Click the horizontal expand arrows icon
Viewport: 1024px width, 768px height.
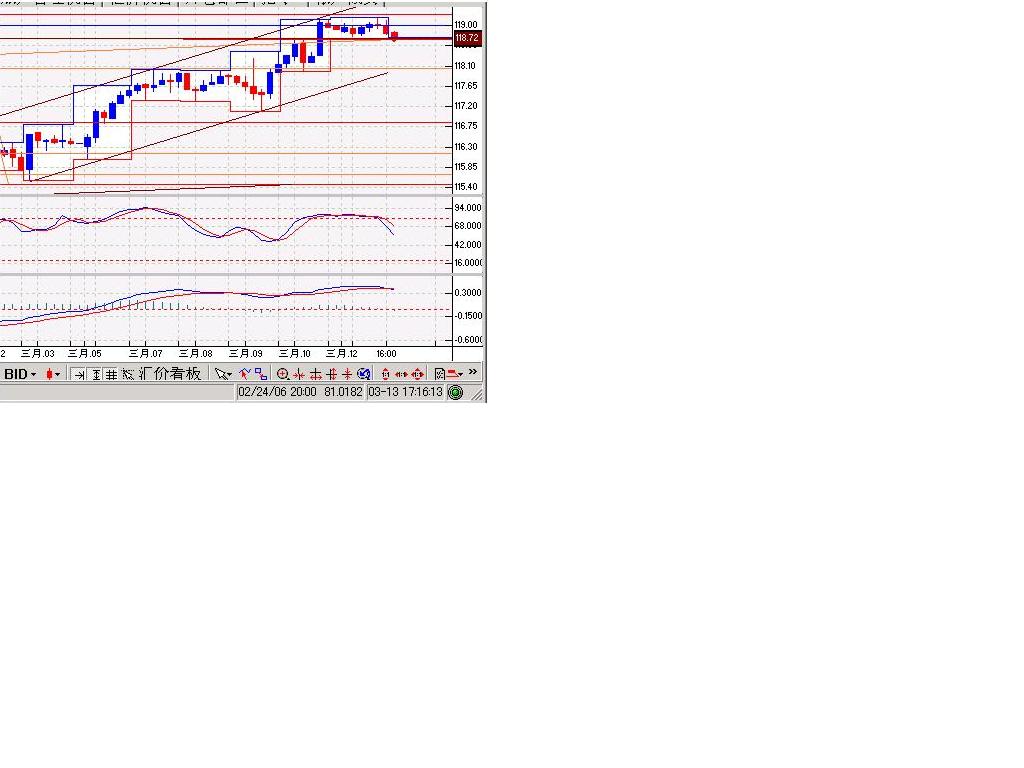[x=315, y=374]
